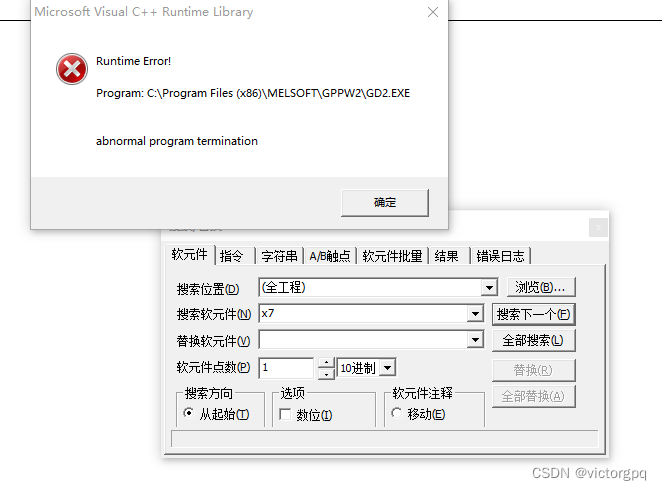The height and width of the screenshot is (490, 662).
Task: Click the status bar of the search dialog
Action: point(385,438)
